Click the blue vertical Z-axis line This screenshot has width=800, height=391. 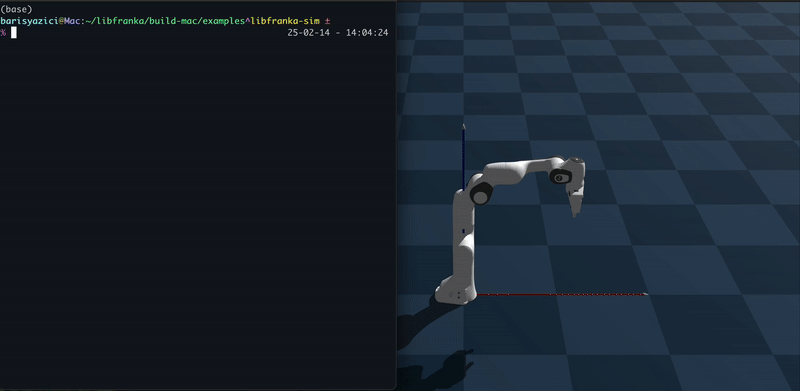click(x=463, y=158)
